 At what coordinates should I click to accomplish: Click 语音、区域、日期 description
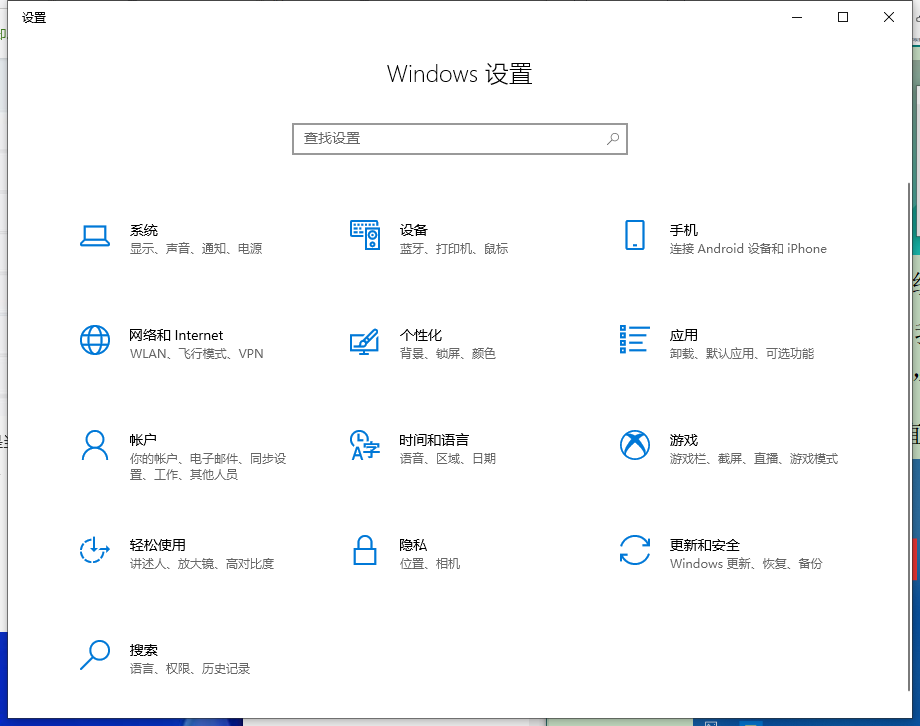448,459
